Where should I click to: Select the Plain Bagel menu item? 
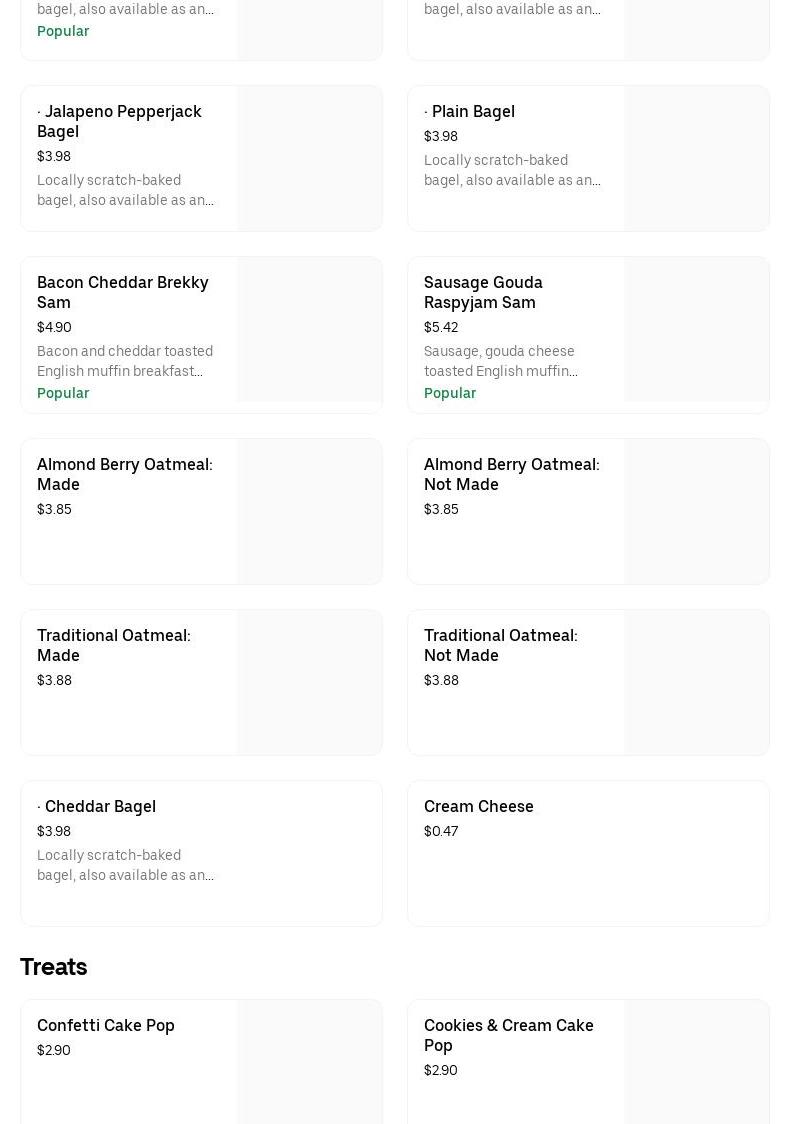(472, 111)
